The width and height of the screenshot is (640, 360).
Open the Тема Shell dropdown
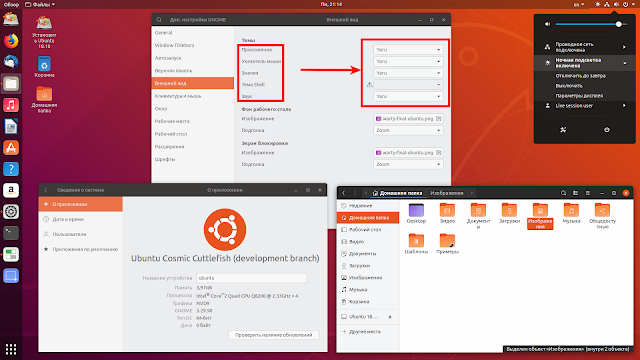click(x=408, y=84)
